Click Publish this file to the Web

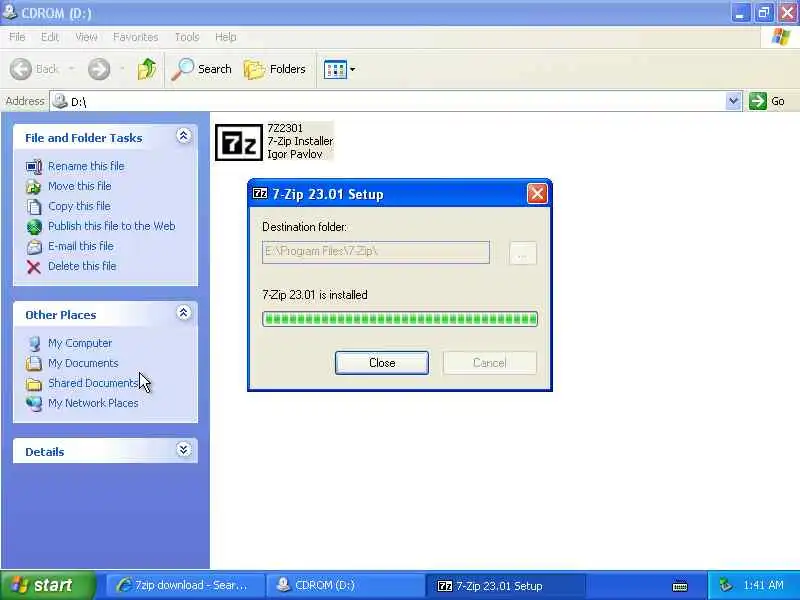(111, 226)
